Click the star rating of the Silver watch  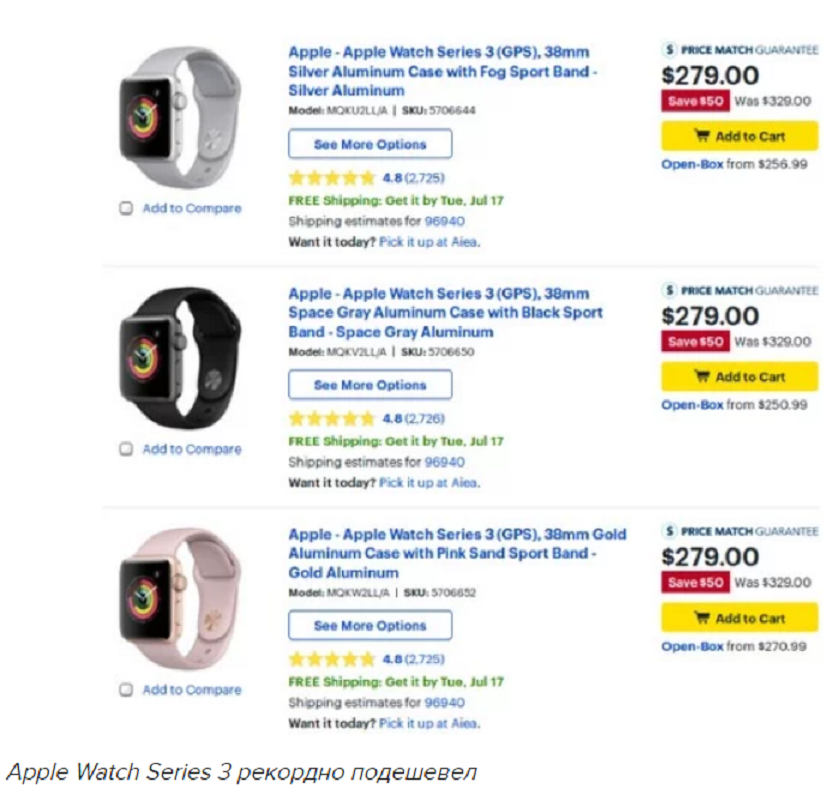(331, 178)
